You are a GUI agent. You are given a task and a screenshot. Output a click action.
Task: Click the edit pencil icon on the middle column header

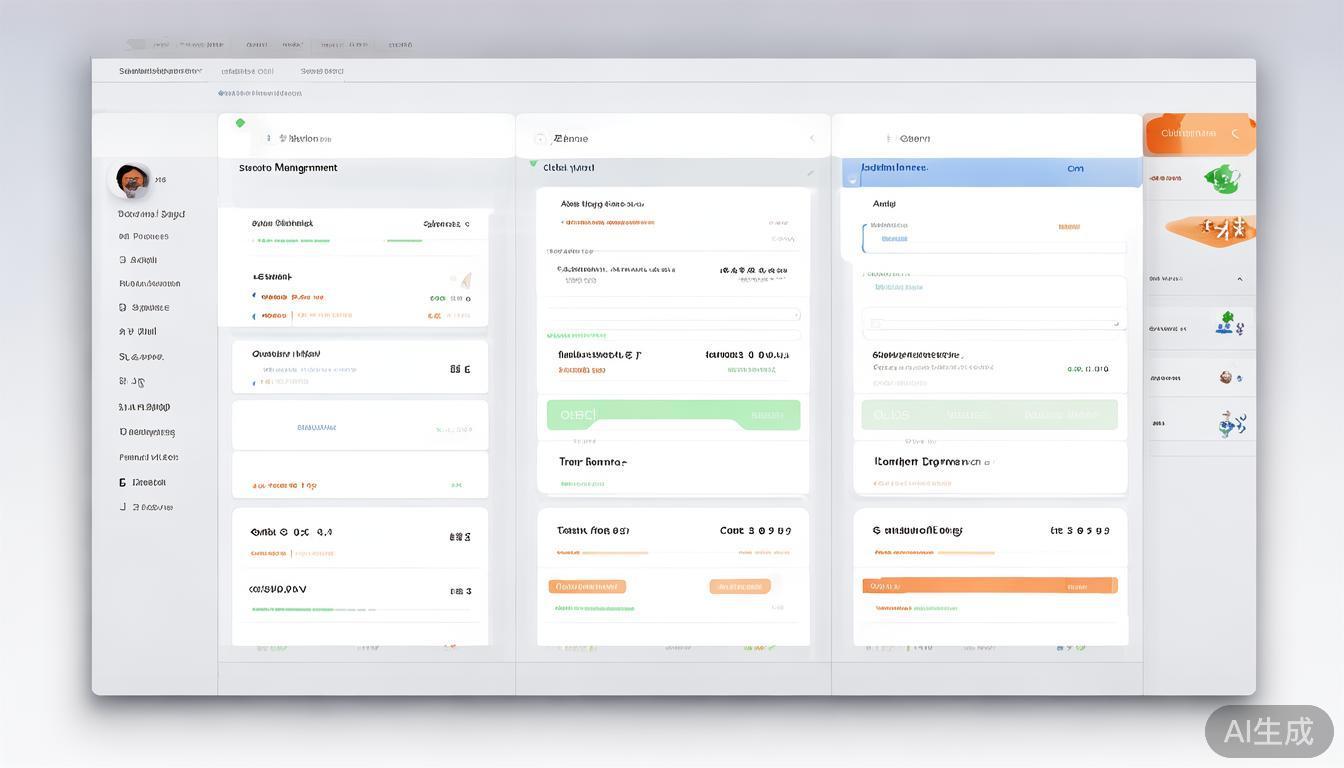coord(810,171)
